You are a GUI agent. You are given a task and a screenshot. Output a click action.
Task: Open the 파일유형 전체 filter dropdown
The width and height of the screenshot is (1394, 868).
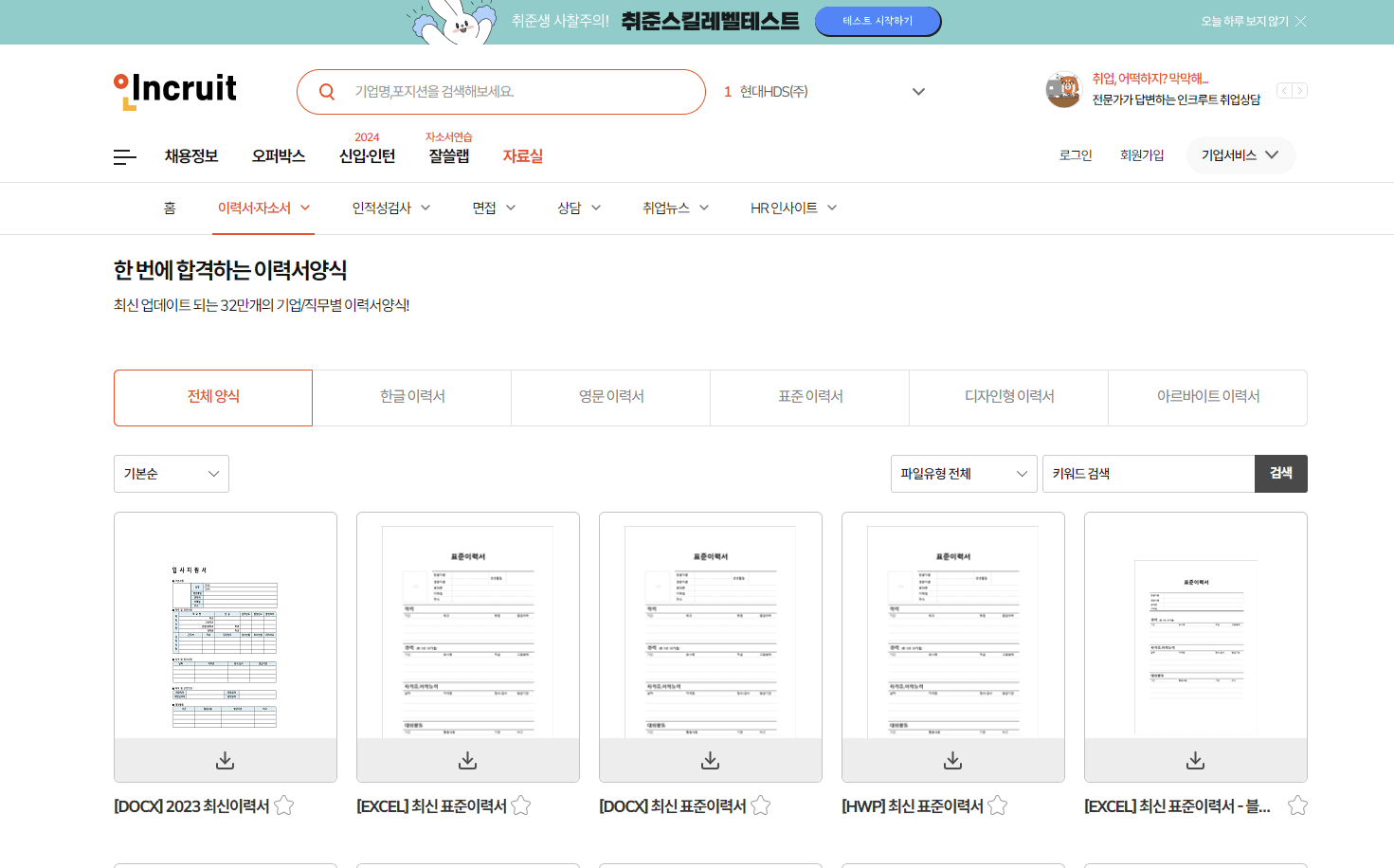click(964, 474)
